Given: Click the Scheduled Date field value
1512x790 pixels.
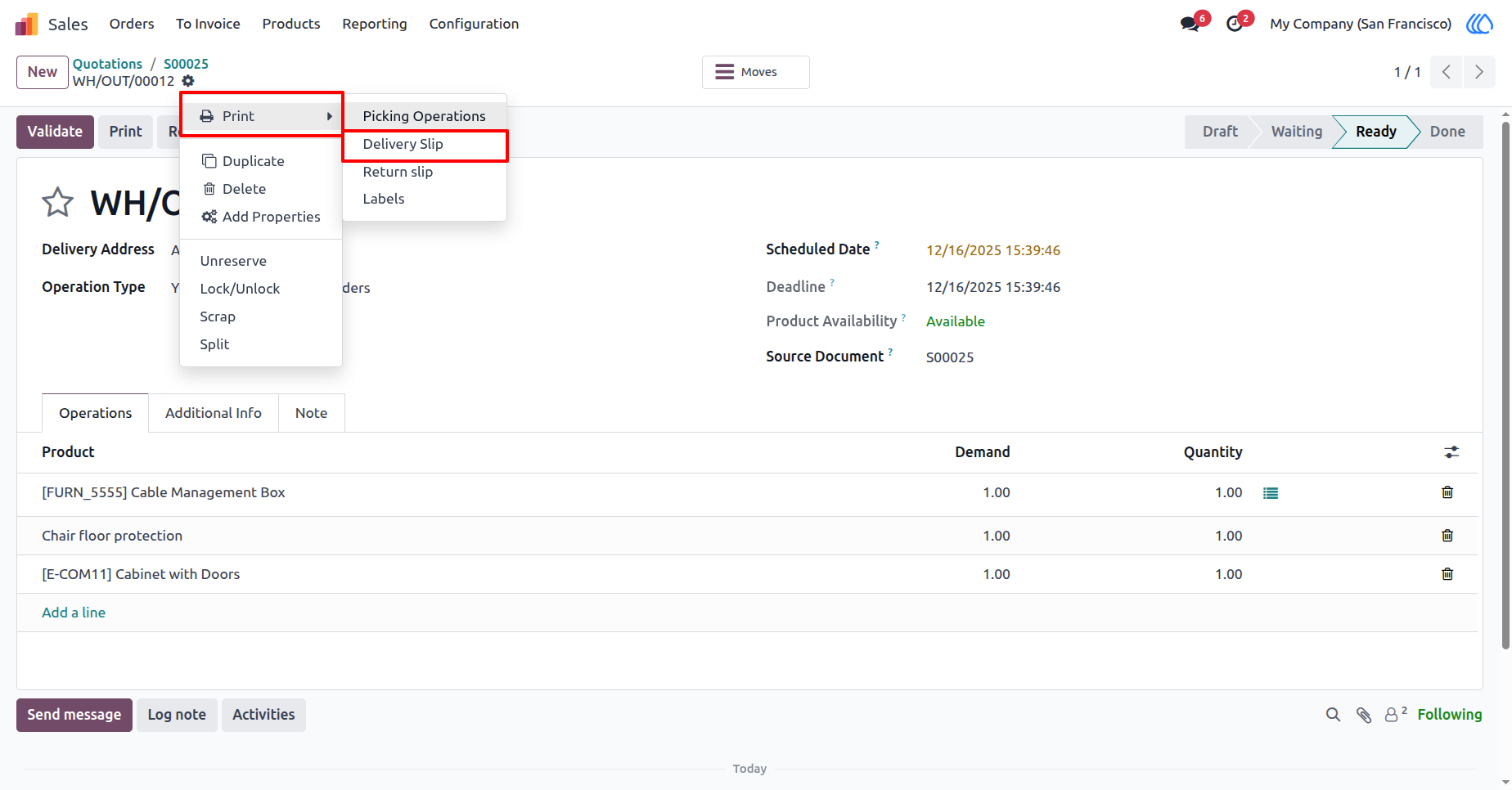Looking at the screenshot, I should point(993,250).
